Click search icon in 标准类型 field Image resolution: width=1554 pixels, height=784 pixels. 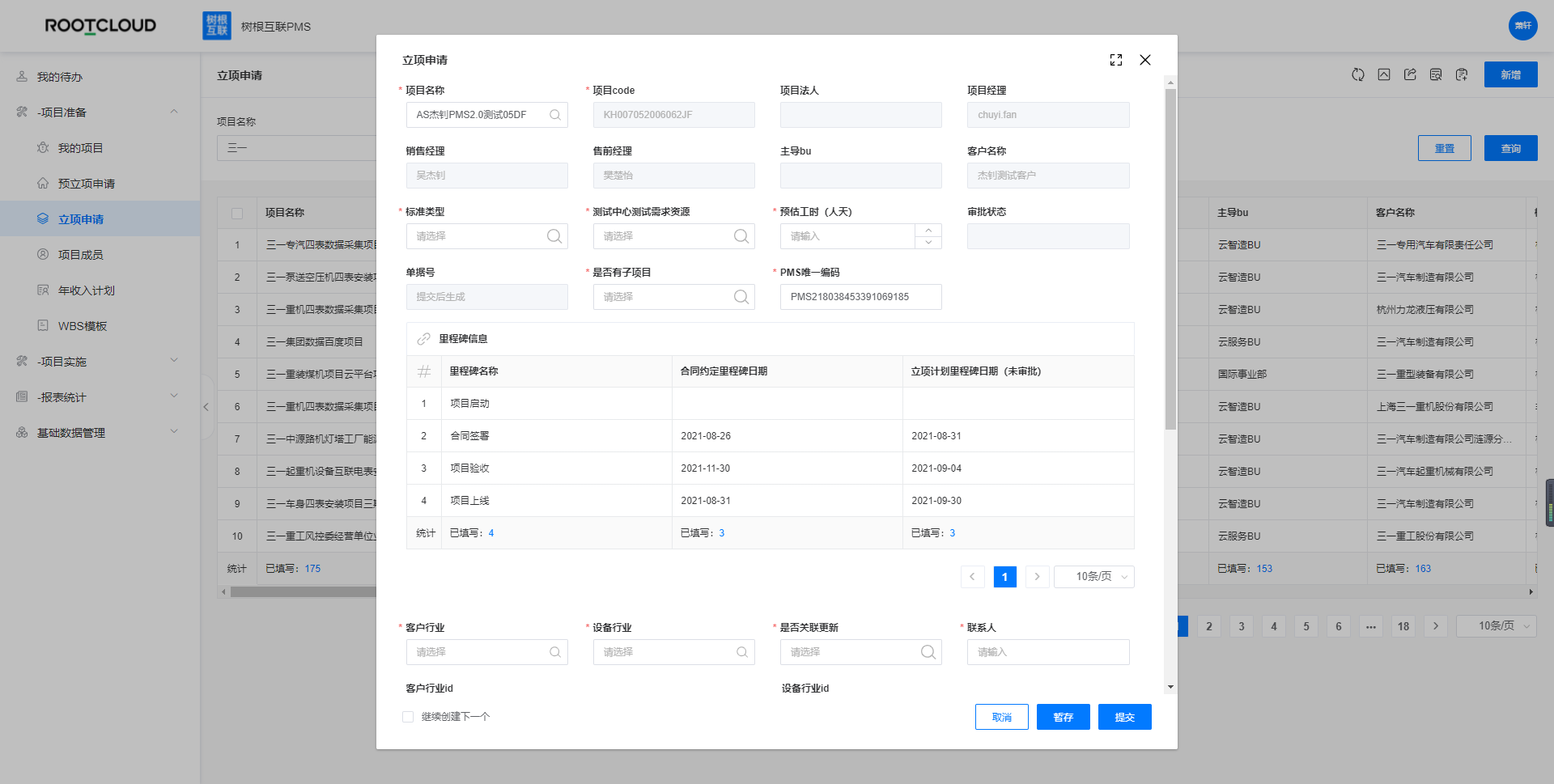coord(554,236)
